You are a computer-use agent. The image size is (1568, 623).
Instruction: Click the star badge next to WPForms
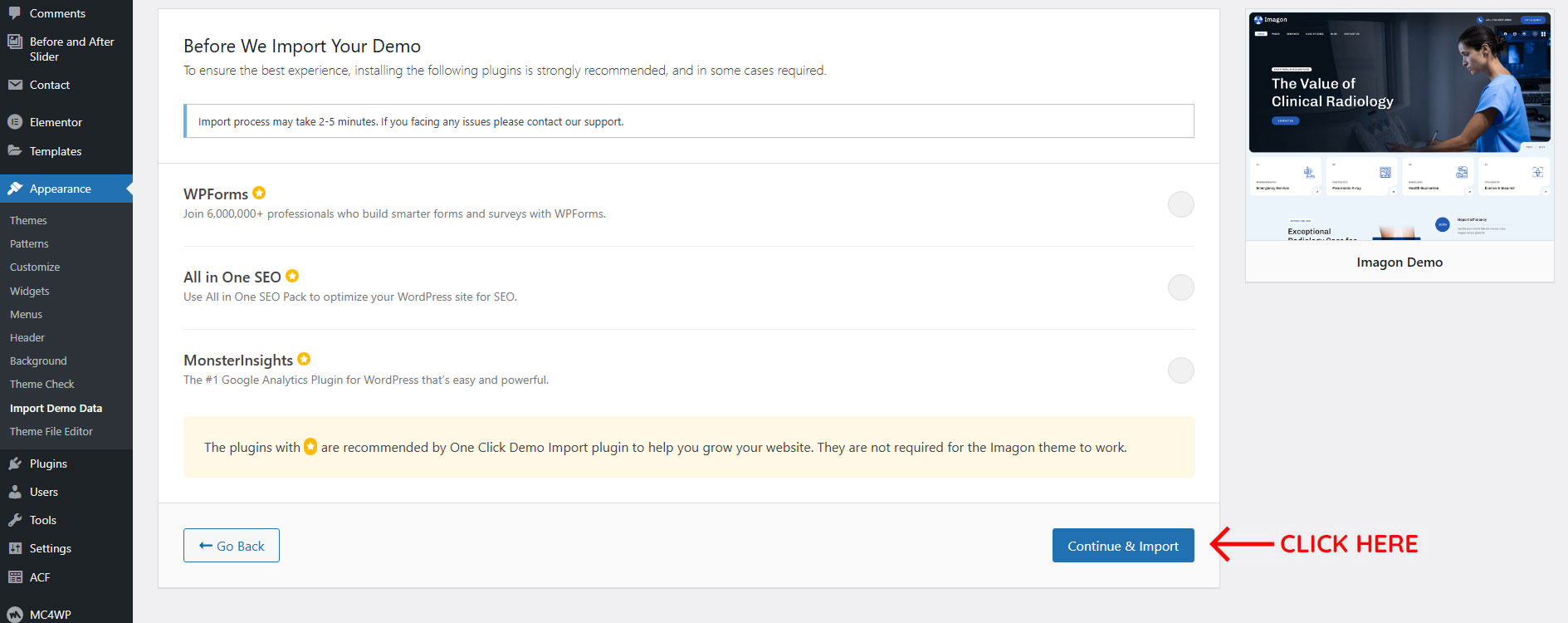[259, 193]
